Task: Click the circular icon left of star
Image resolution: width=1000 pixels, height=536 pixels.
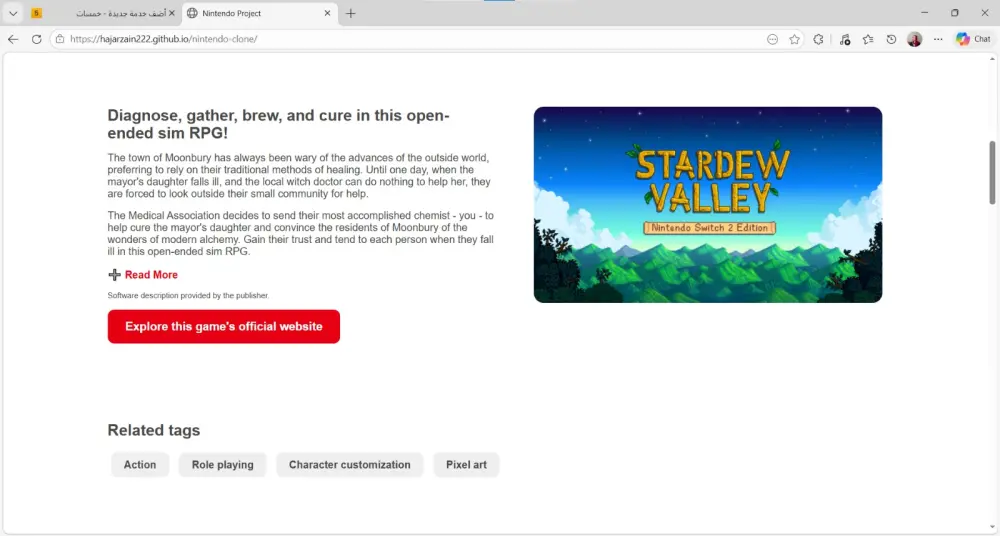Action: pyautogui.click(x=772, y=39)
